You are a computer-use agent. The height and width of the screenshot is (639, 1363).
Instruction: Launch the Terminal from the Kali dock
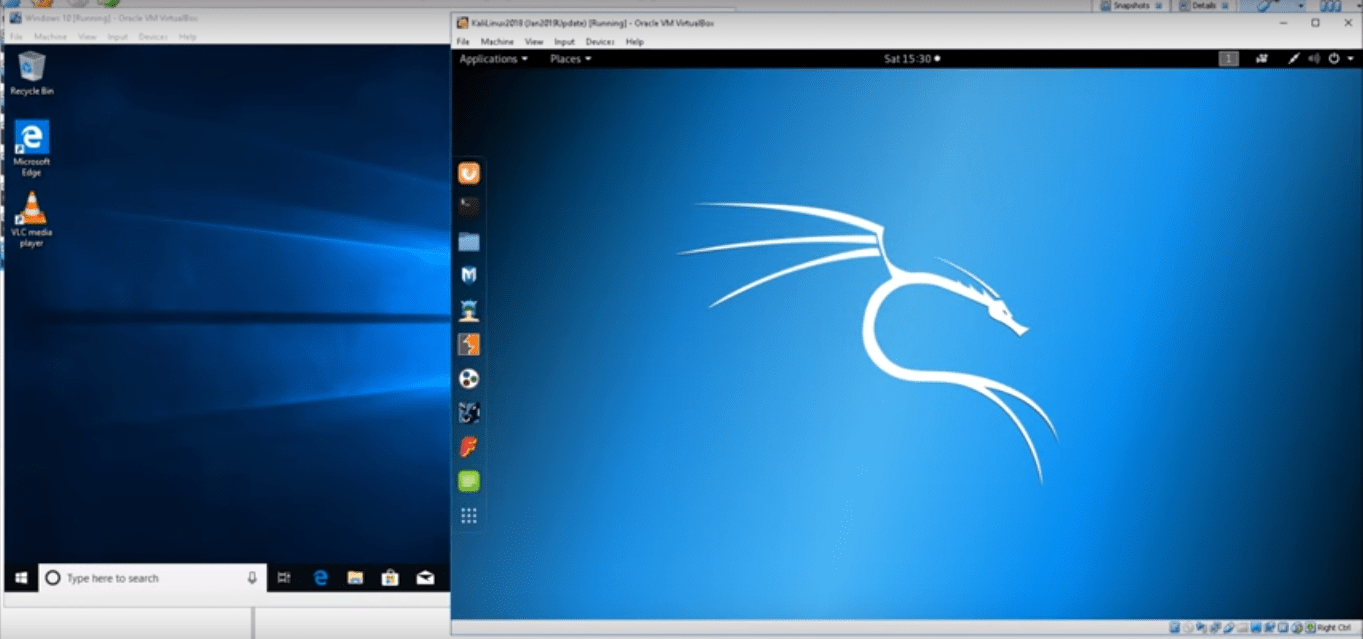tap(468, 206)
